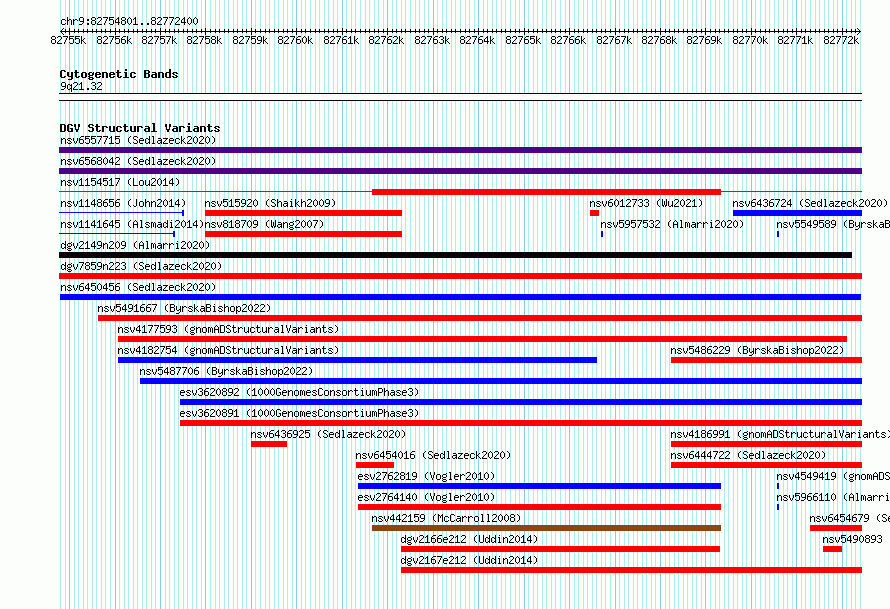Screen dimensions: 890x609
Task: Click esv3620891 (1000GenomesConsortiumPhase3) label
Action: point(299,413)
